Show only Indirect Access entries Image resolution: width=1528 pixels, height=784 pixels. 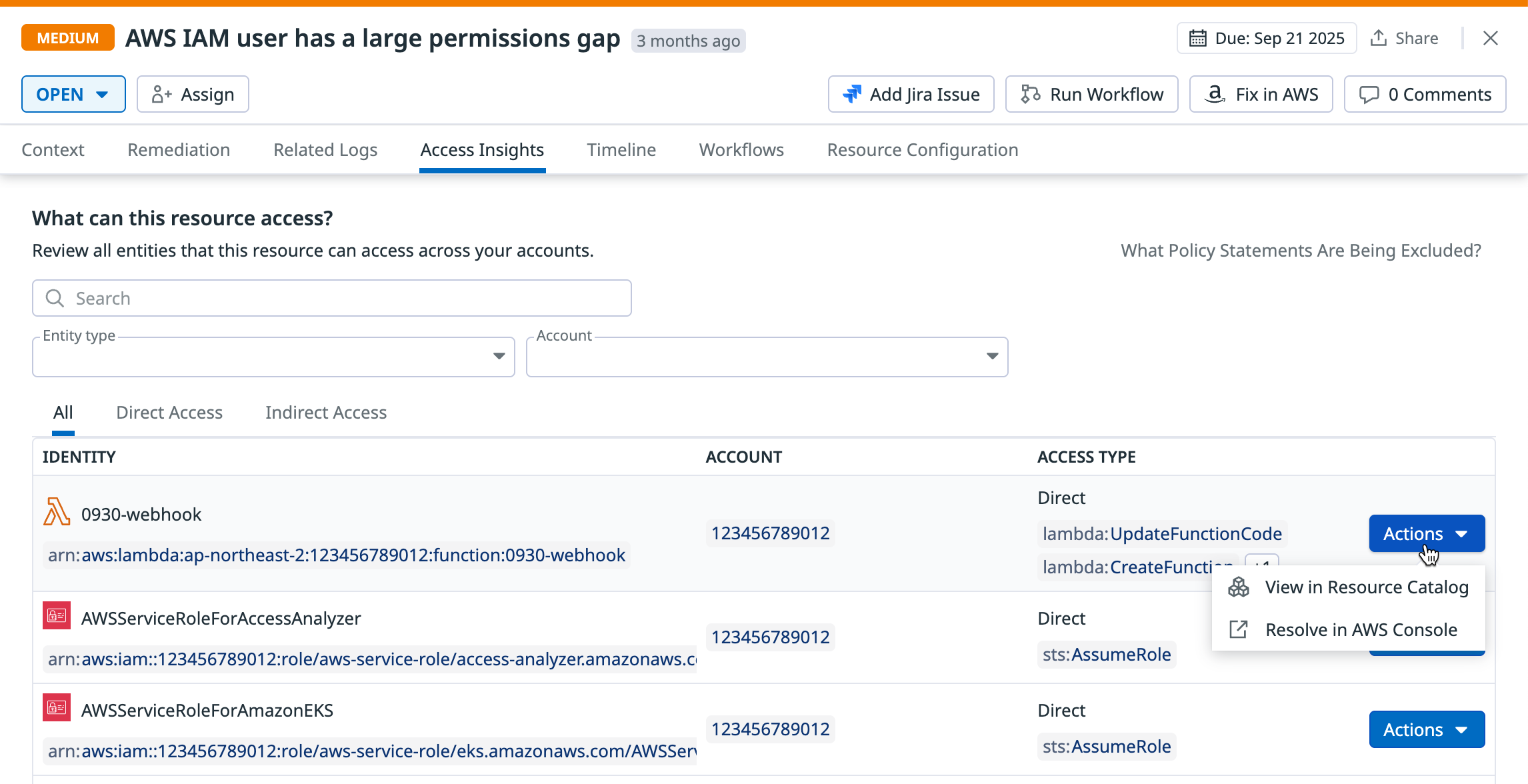pyautogui.click(x=326, y=413)
